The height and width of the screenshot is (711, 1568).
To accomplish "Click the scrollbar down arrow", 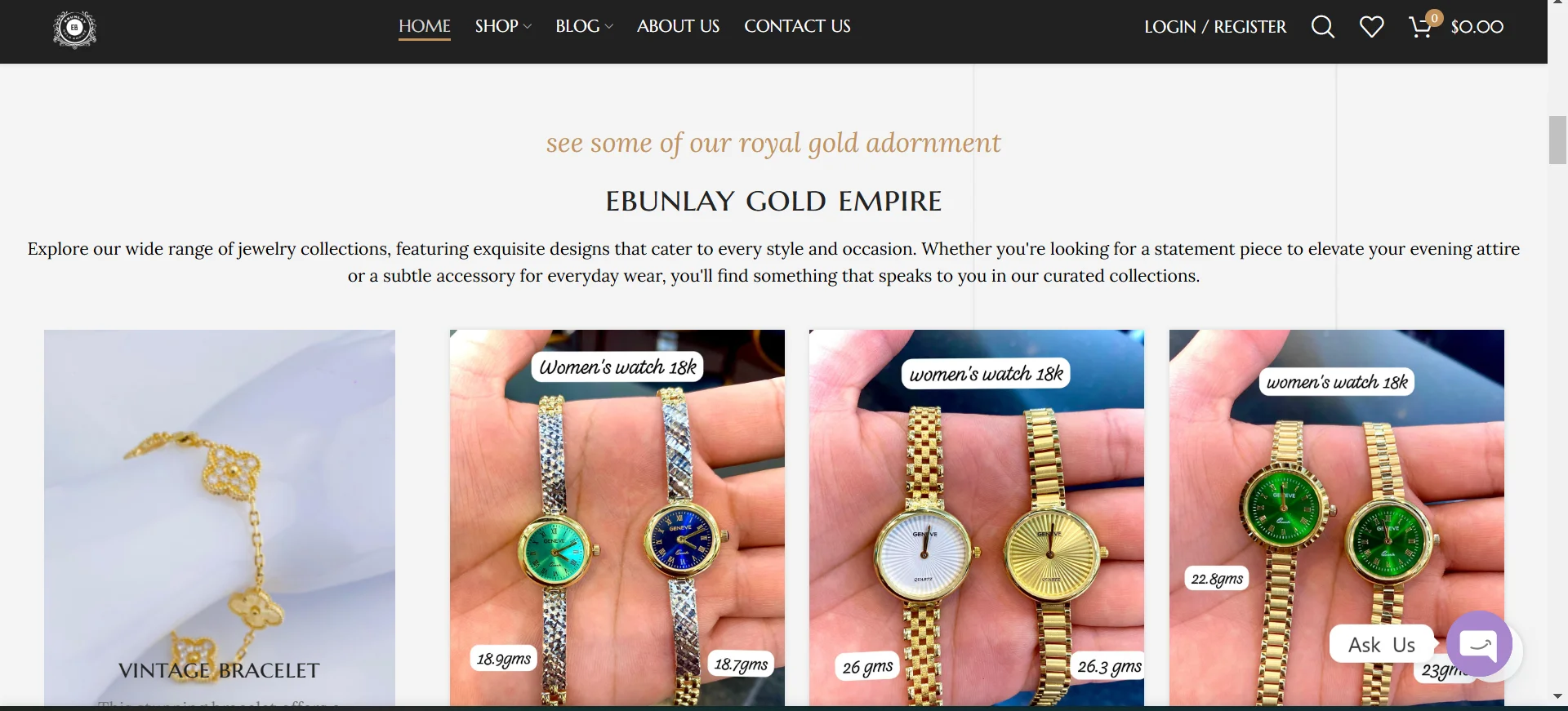I will pos(1557,696).
